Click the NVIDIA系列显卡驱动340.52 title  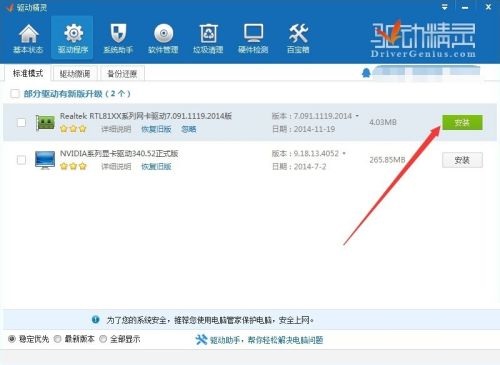pyautogui.click(x=119, y=153)
